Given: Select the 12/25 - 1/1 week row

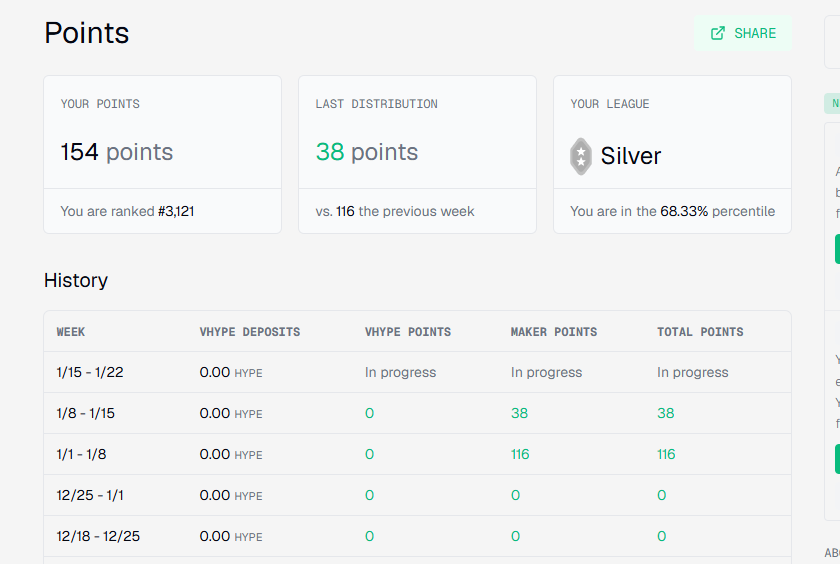Looking at the screenshot, I should (417, 495).
